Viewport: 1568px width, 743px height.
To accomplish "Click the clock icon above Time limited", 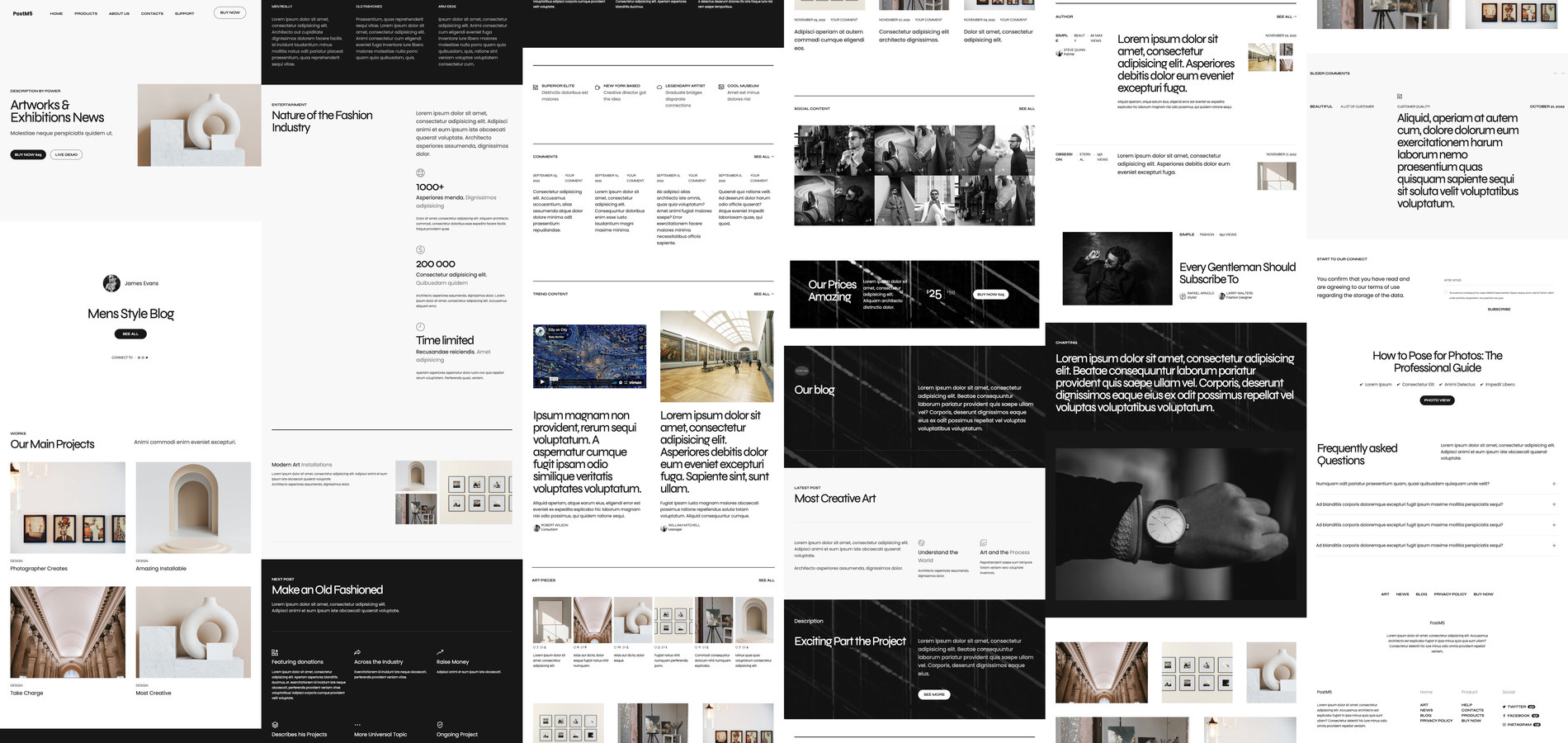I will (420, 327).
